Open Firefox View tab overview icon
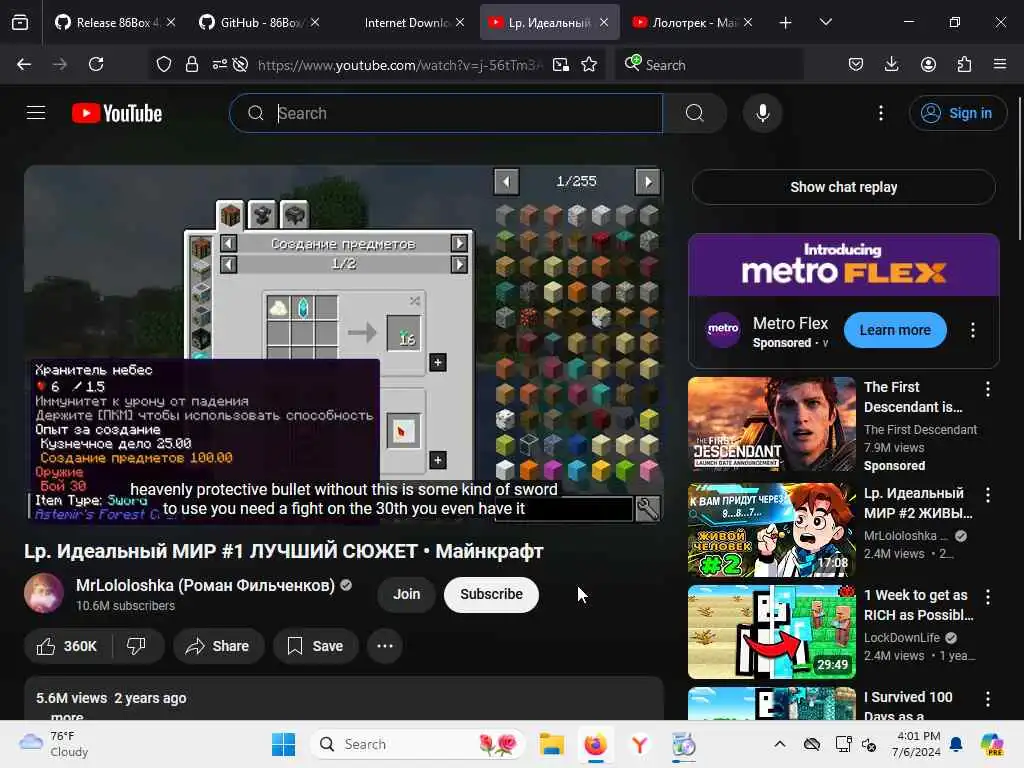The width and height of the screenshot is (1024, 768). pyautogui.click(x=20, y=22)
